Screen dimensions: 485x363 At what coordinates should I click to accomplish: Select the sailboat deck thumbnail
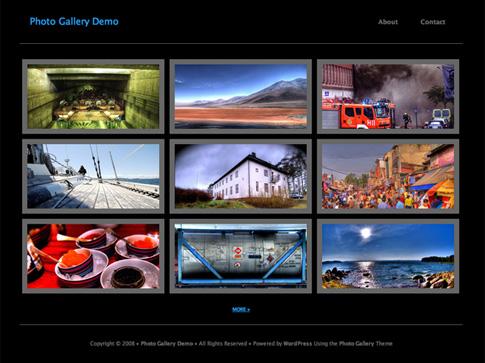click(93, 176)
